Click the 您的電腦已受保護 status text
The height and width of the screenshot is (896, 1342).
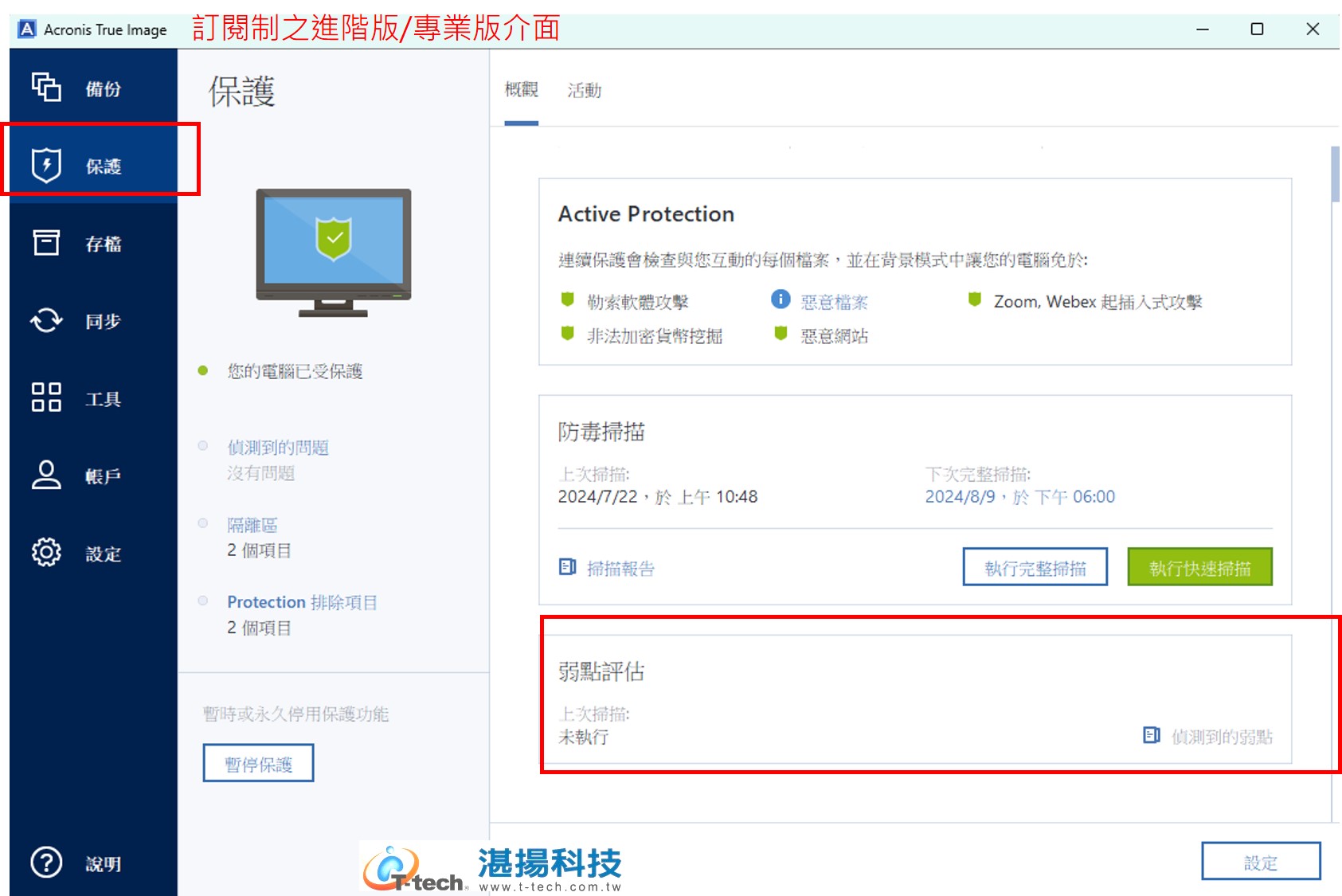pos(295,371)
